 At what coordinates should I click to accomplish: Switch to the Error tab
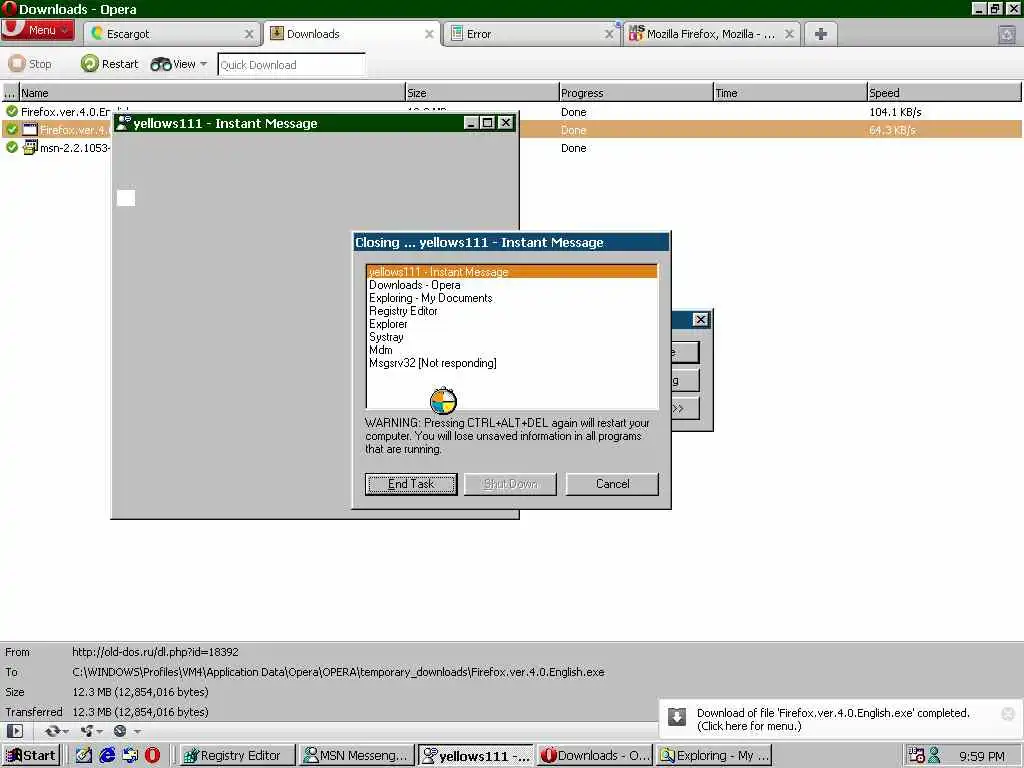(532, 34)
